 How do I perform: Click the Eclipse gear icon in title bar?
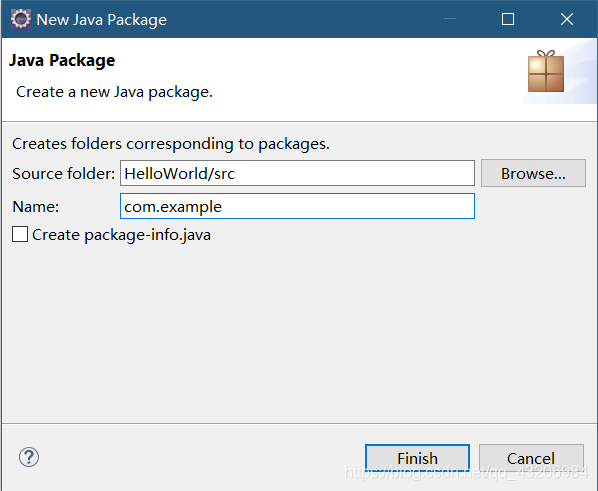tap(20, 19)
